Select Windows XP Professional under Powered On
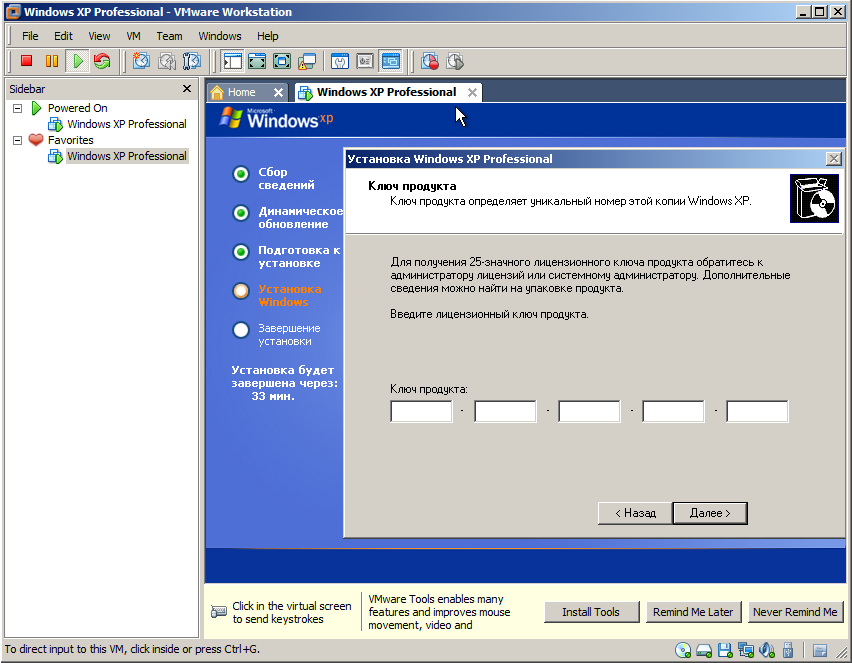Viewport: 852px width, 663px height. [126, 124]
